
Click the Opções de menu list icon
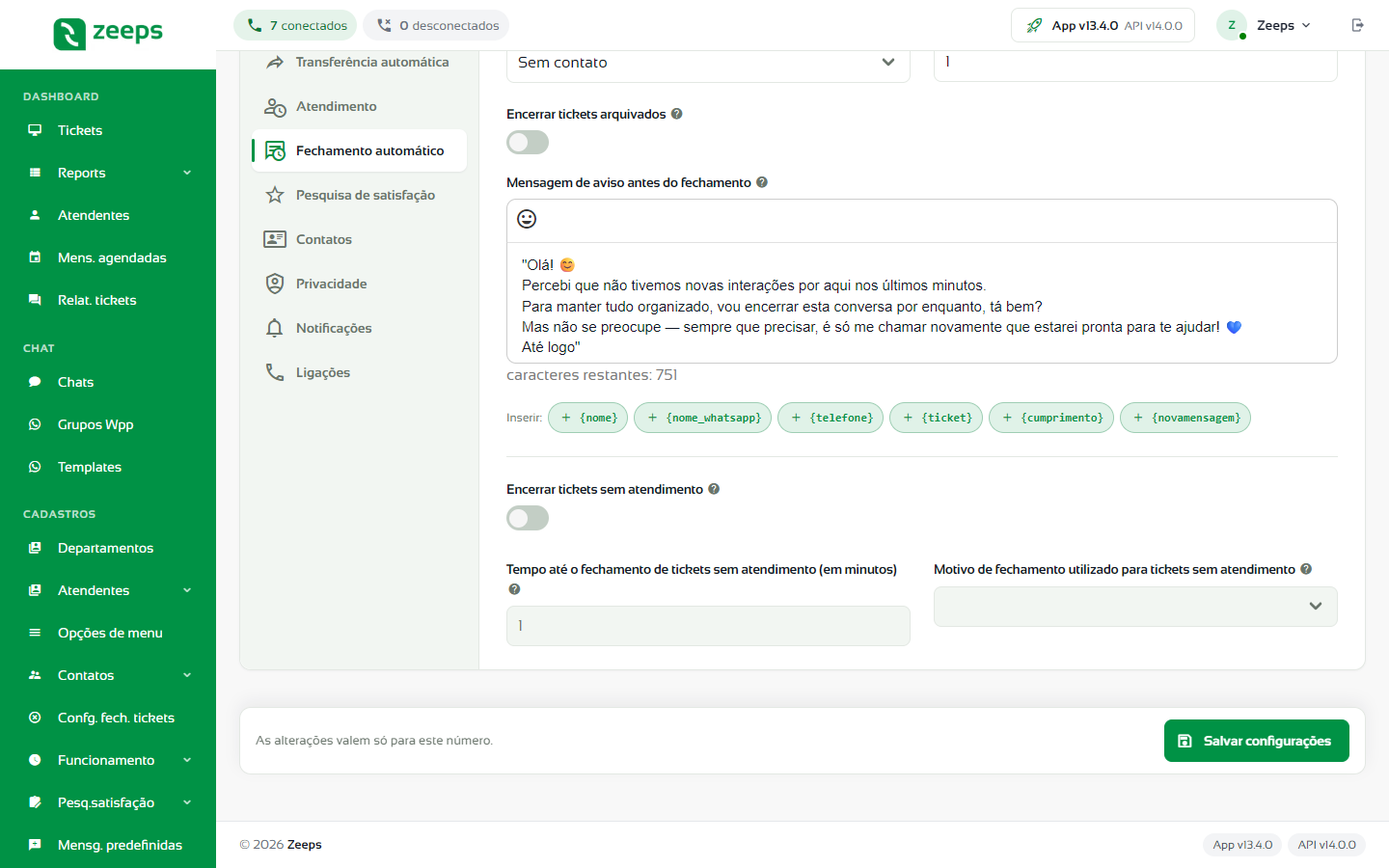(x=35, y=633)
